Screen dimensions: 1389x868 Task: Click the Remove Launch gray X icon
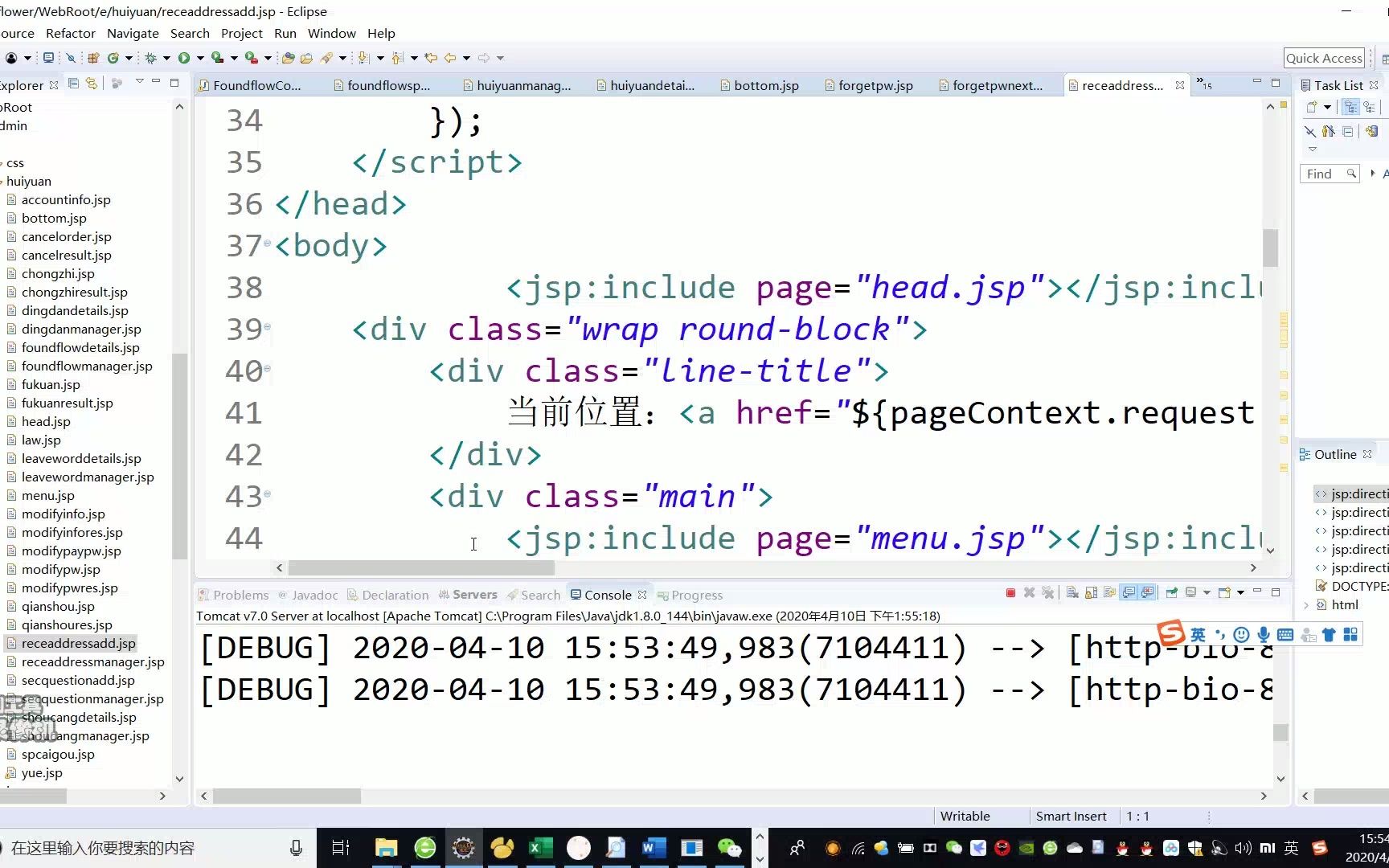1029,593
